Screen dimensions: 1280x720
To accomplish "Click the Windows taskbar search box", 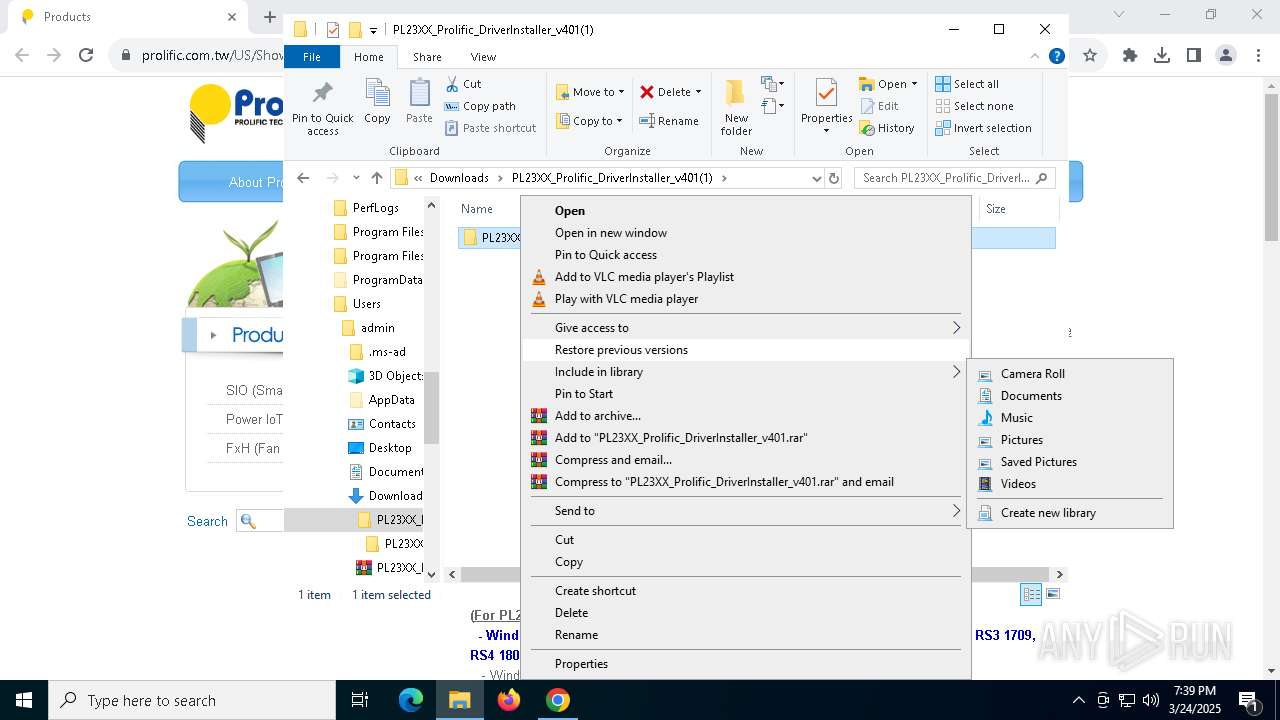I will tap(192, 700).
